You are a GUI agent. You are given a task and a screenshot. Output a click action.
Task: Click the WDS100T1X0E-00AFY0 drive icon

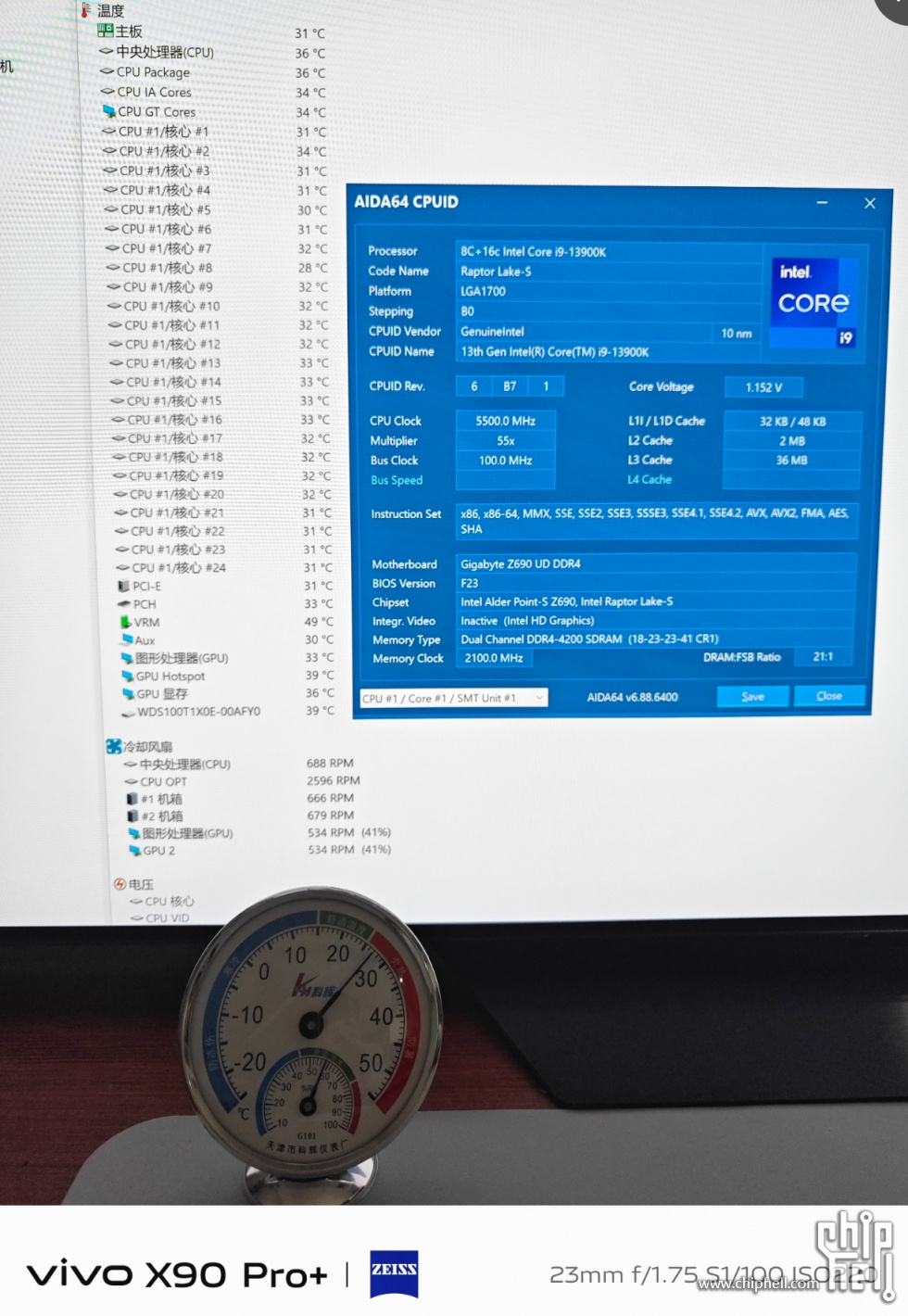tap(129, 713)
